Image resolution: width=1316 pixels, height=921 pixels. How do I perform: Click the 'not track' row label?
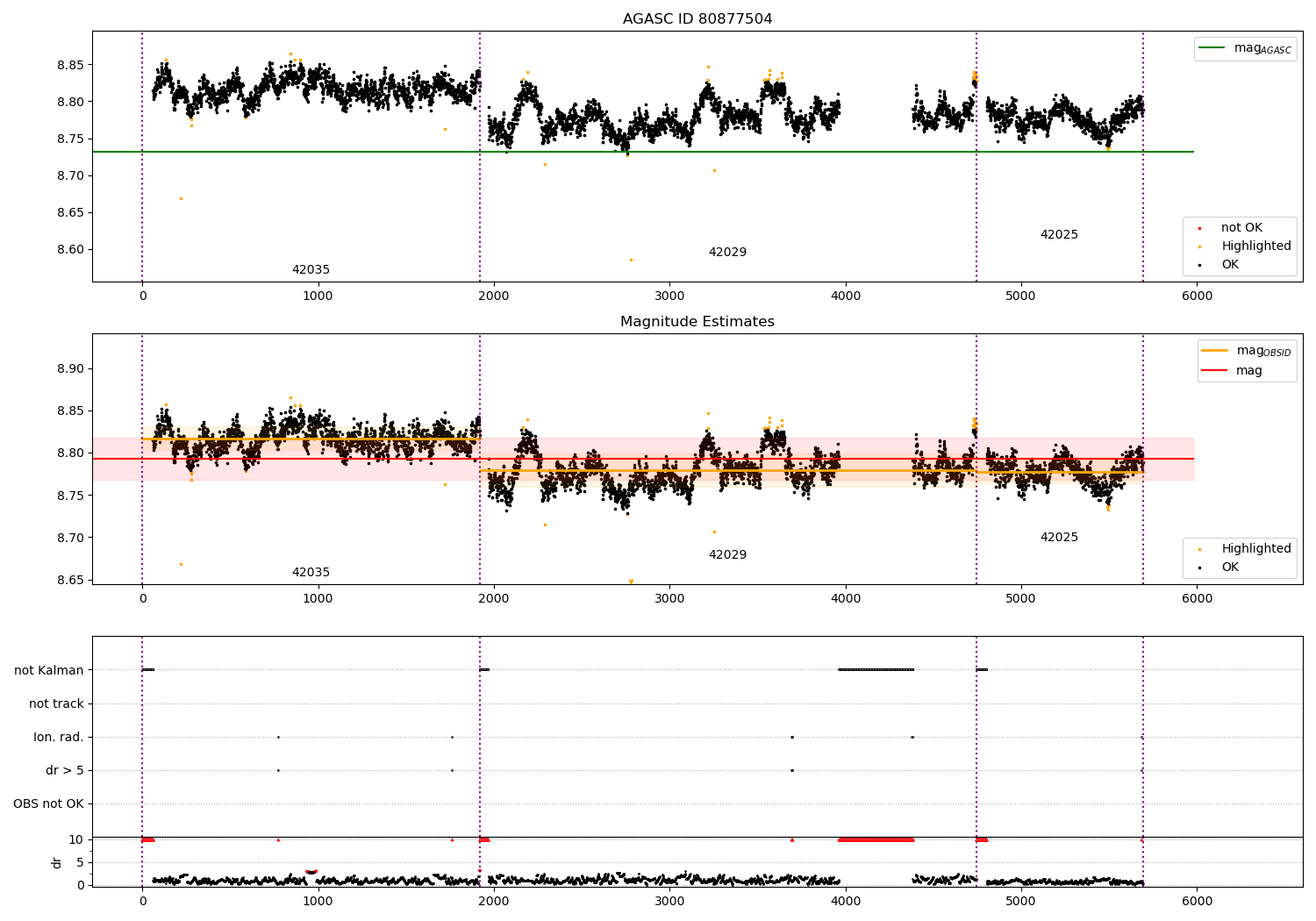[56, 704]
